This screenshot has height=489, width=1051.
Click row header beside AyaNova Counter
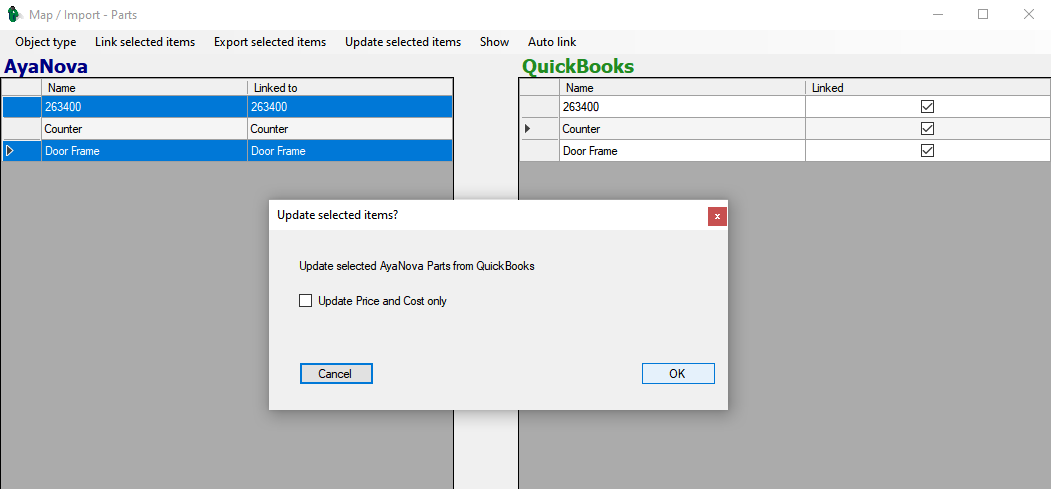21,129
